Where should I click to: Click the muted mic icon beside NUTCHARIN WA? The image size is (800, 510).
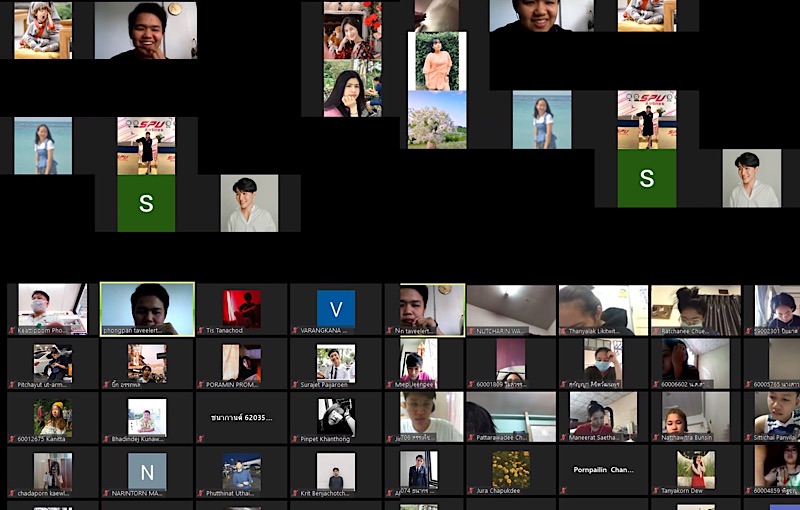point(471,331)
